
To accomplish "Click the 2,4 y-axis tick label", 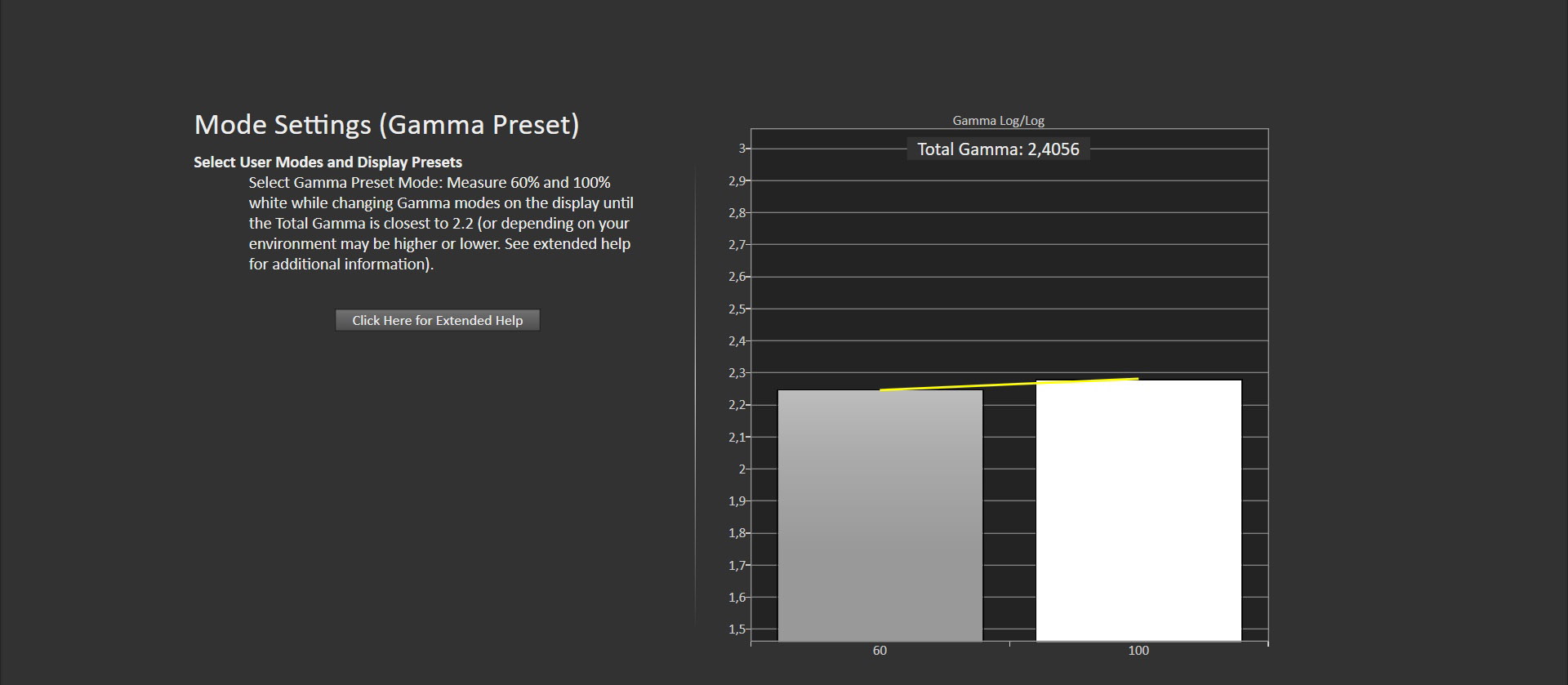I will point(737,341).
